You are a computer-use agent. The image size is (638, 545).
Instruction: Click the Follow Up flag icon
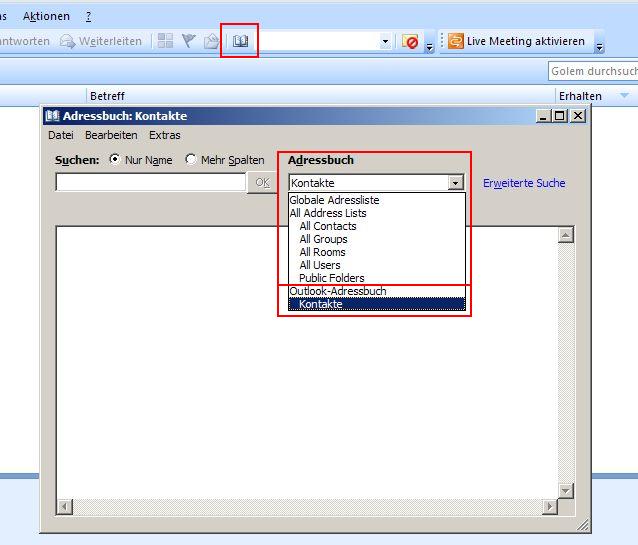pyautogui.click(x=188, y=41)
